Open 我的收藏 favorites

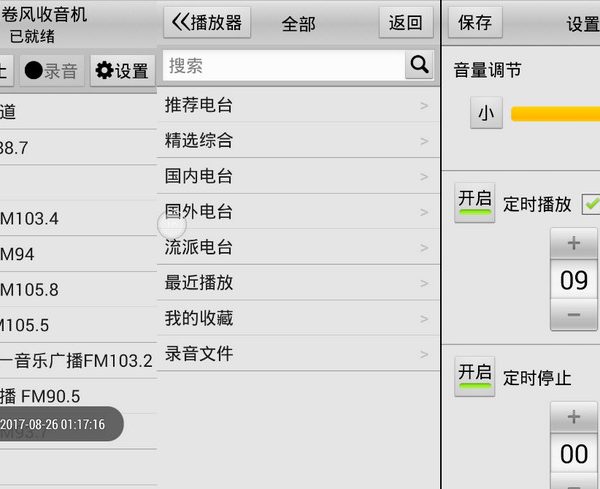click(x=298, y=318)
